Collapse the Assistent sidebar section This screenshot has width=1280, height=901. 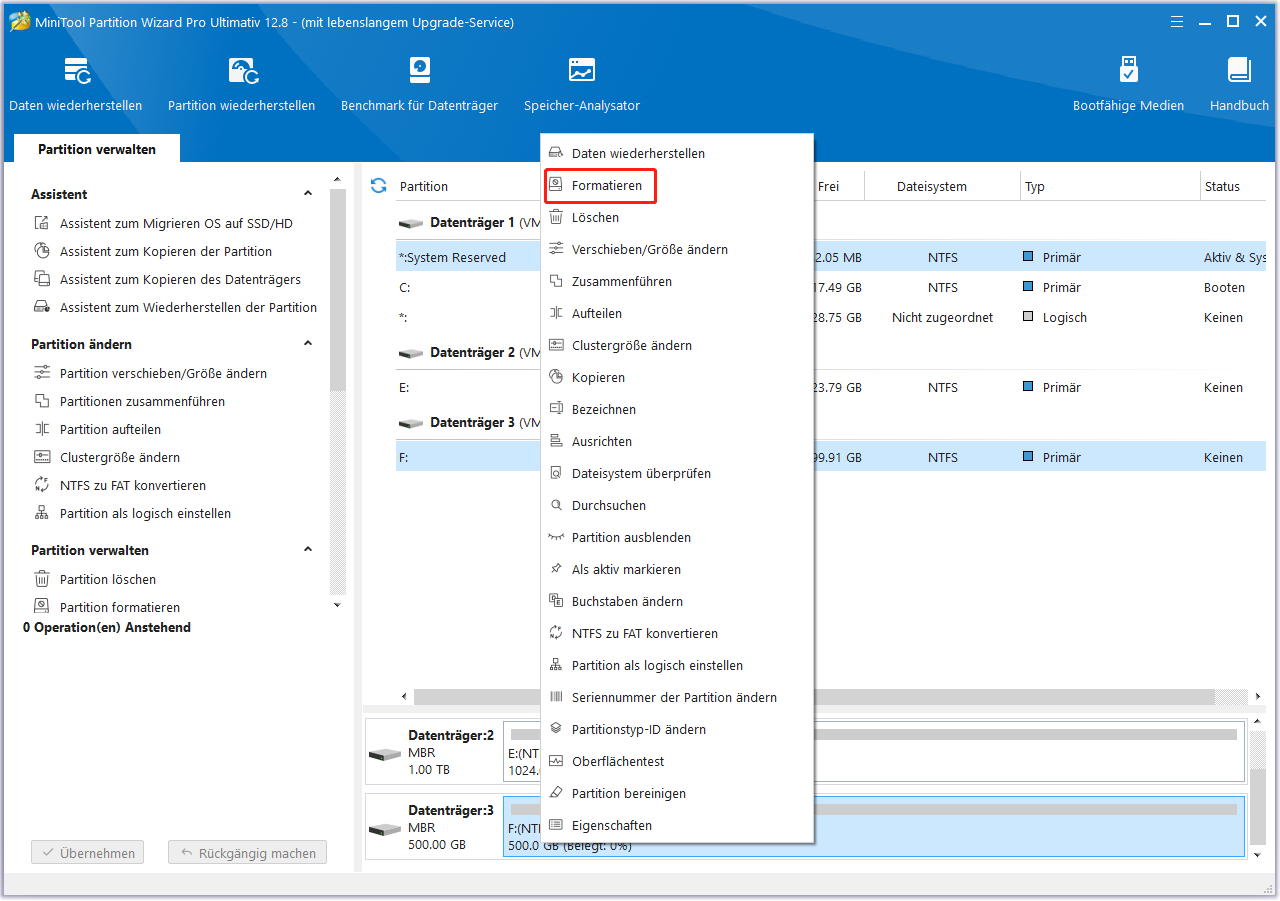(x=308, y=194)
